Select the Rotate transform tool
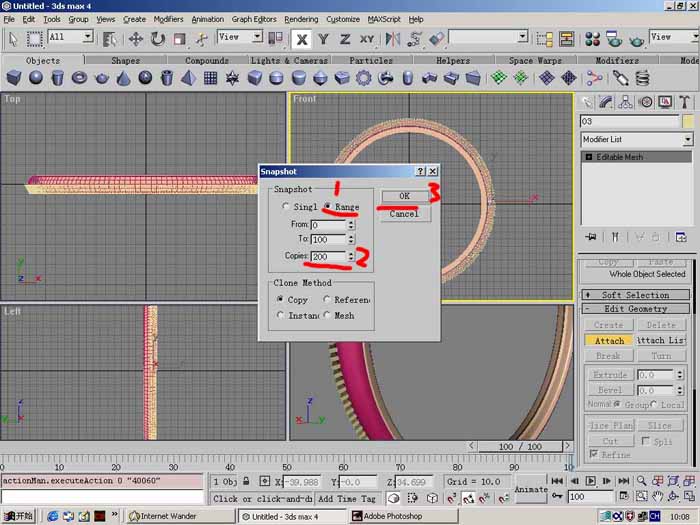The image size is (700, 525). pos(158,39)
